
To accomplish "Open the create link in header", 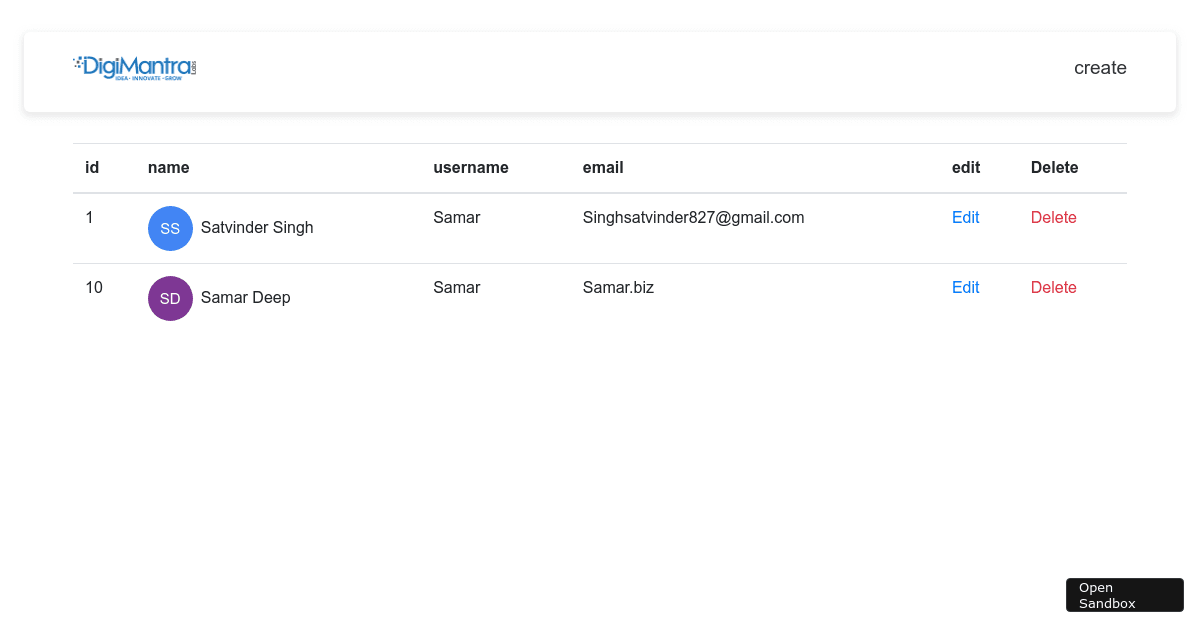I will [1100, 68].
